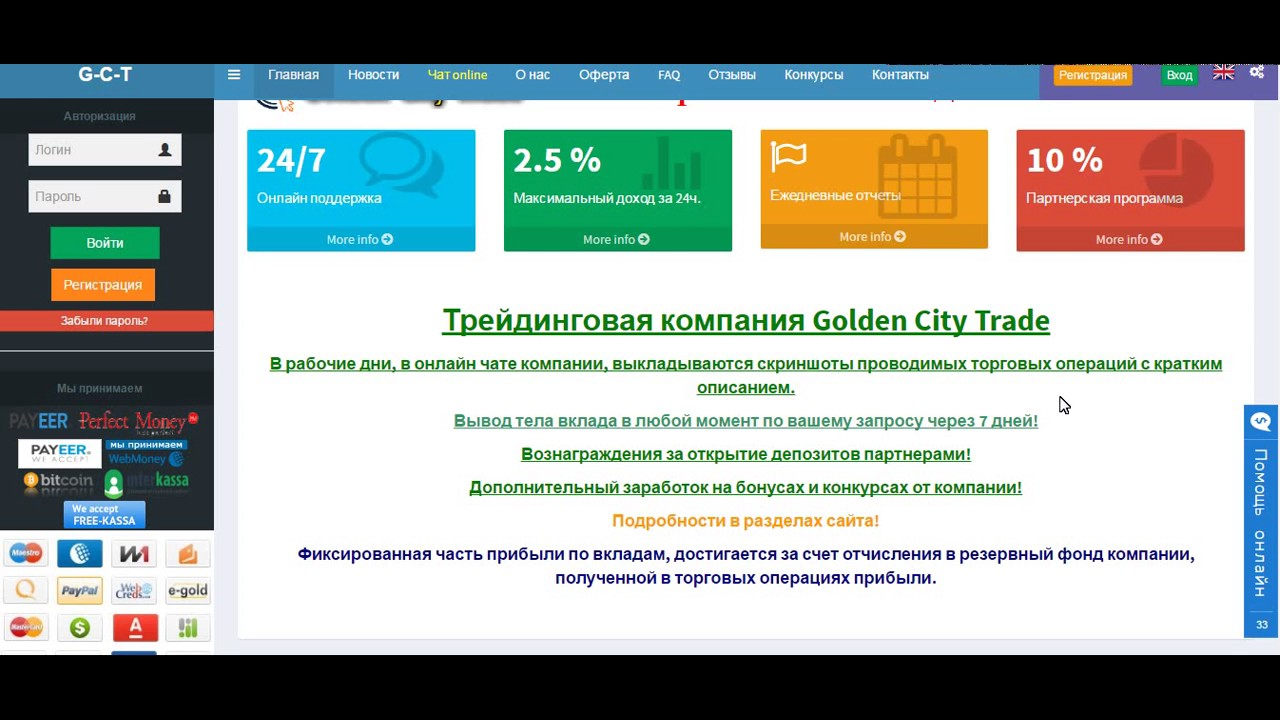The image size is (1280, 720).
Task: Click the green bars payment icon
Action: tap(188, 628)
